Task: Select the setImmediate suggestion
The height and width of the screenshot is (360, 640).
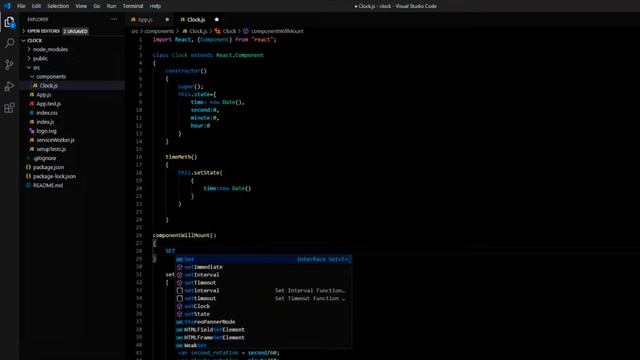Action: pos(263,267)
